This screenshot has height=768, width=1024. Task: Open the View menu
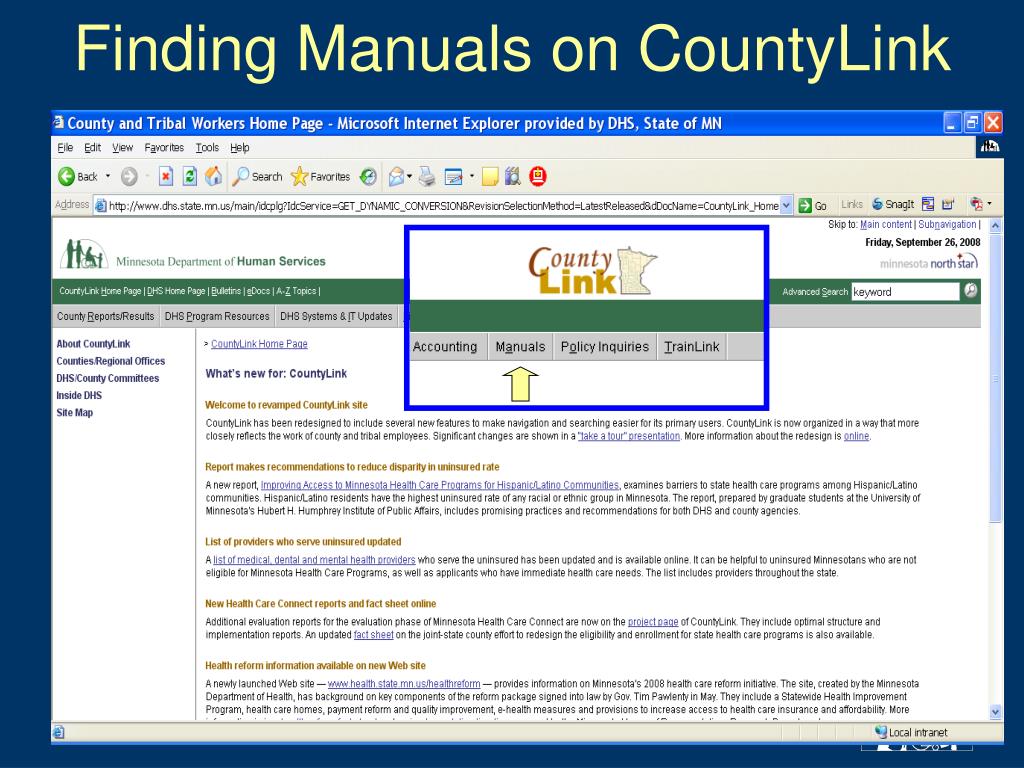[122, 148]
